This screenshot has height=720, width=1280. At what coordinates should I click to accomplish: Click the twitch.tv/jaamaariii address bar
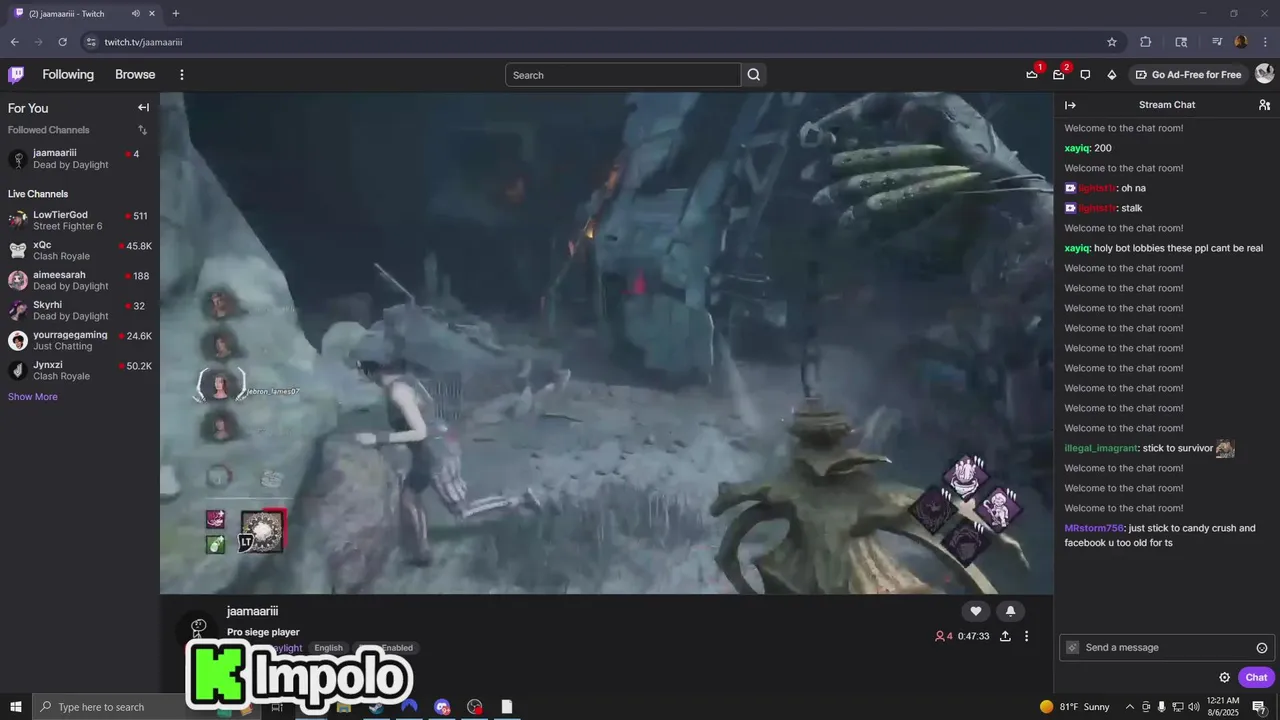click(x=600, y=42)
